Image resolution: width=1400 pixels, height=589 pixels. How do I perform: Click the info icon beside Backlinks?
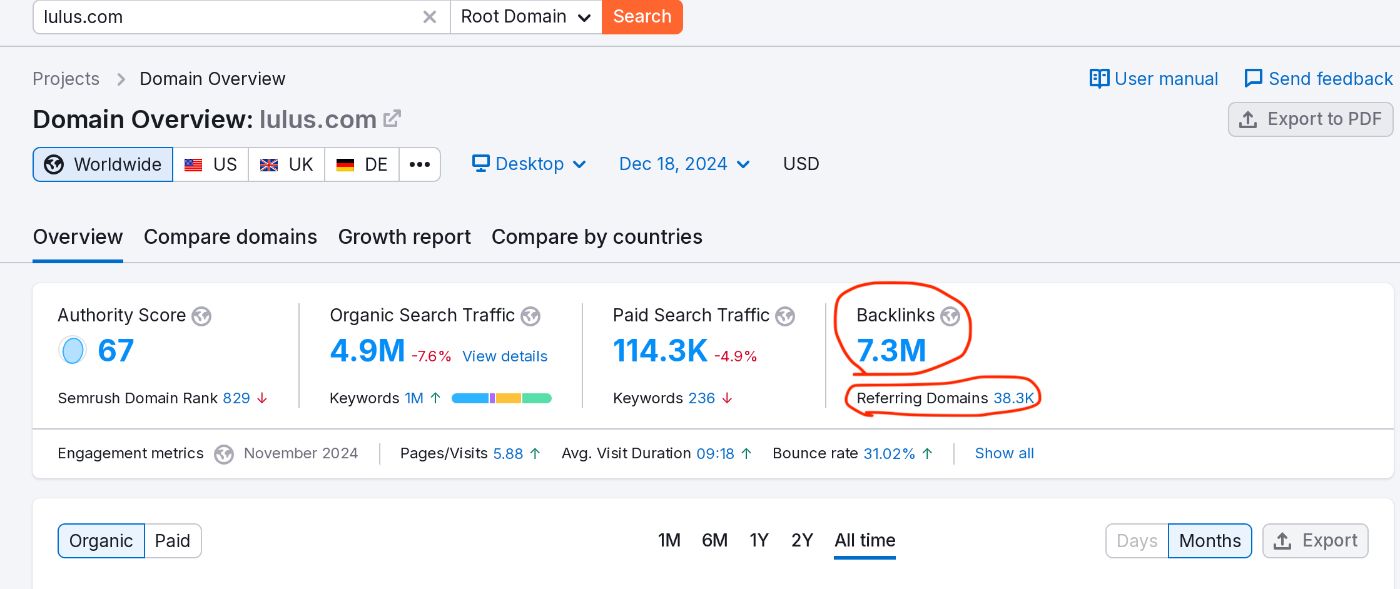(949, 316)
